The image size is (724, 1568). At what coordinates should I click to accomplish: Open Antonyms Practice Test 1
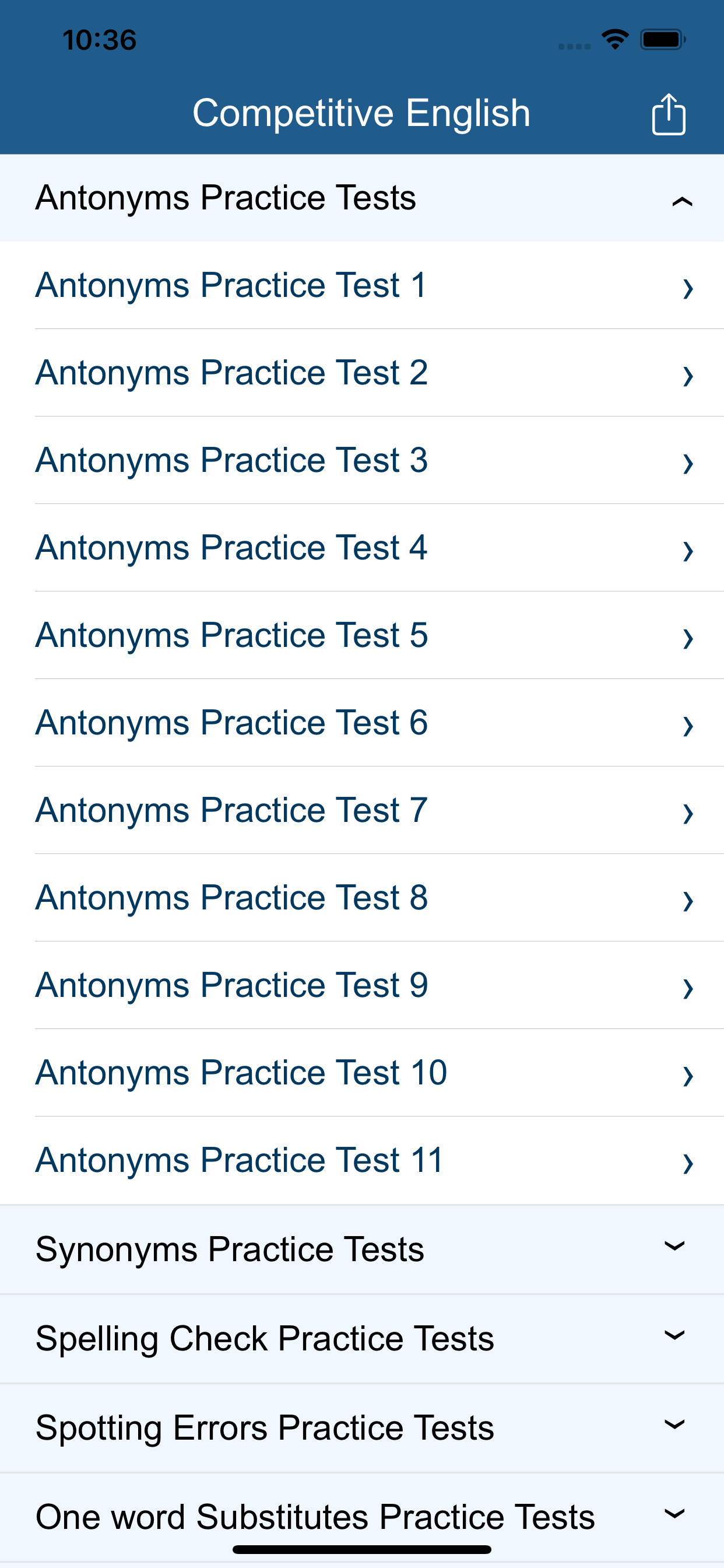pyautogui.click(x=231, y=285)
